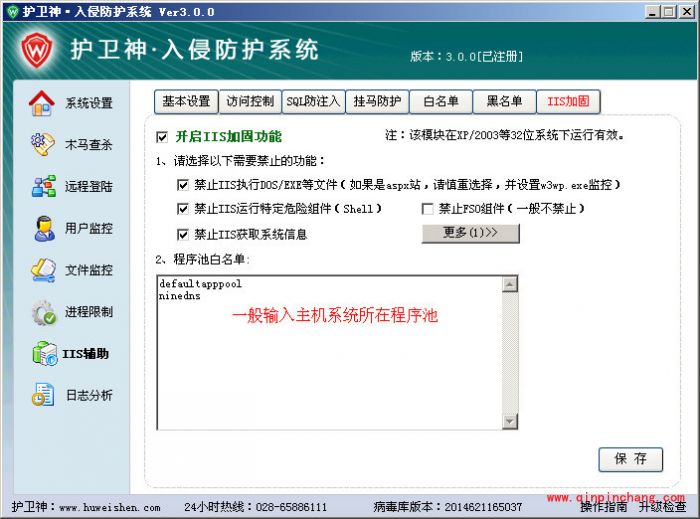Click the 木马查杀 scan icon
The height and width of the screenshot is (519, 700).
click(43, 144)
